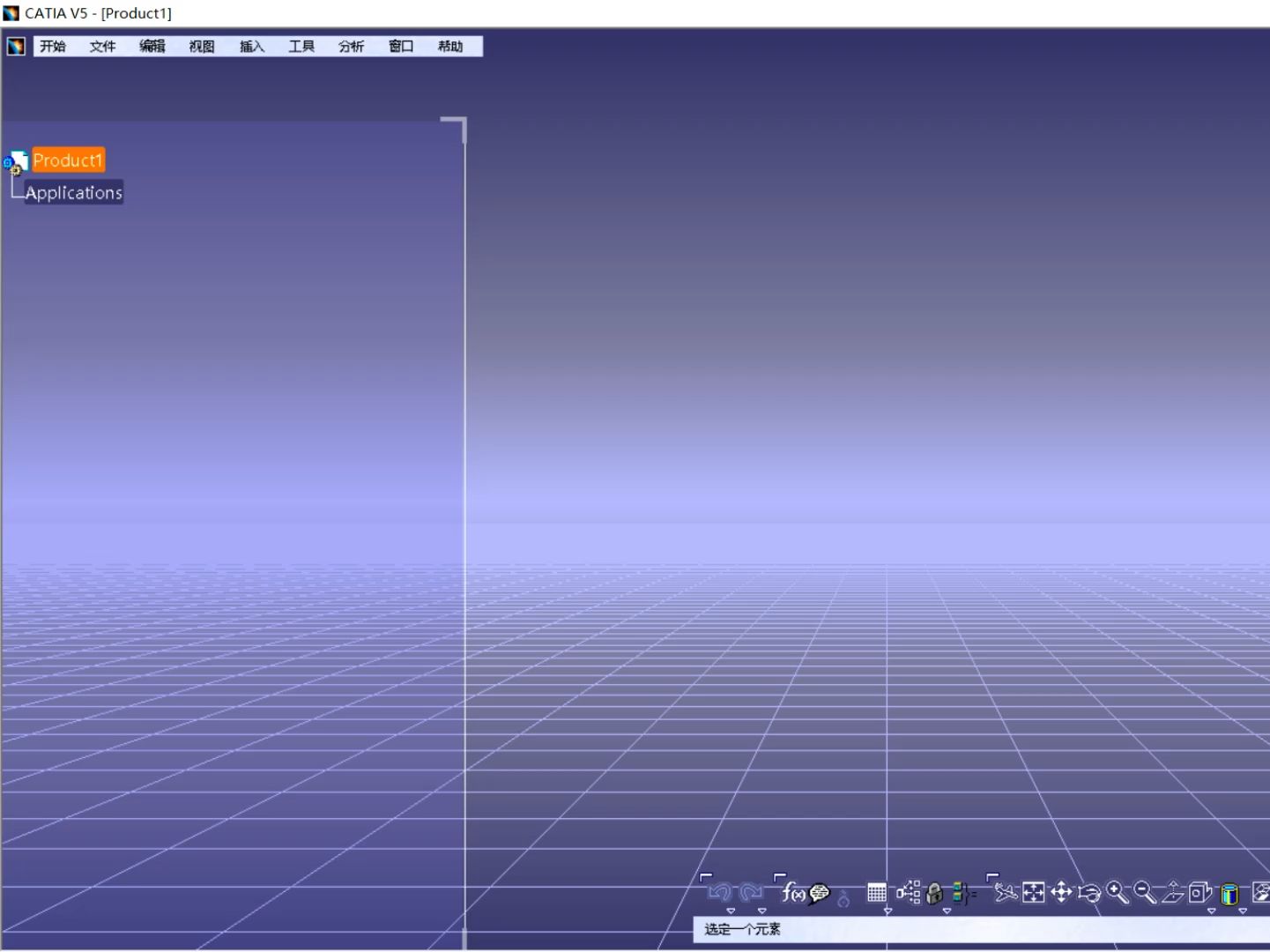The width and height of the screenshot is (1270, 952).
Task: Click the product structure tree icon
Action: click(909, 893)
